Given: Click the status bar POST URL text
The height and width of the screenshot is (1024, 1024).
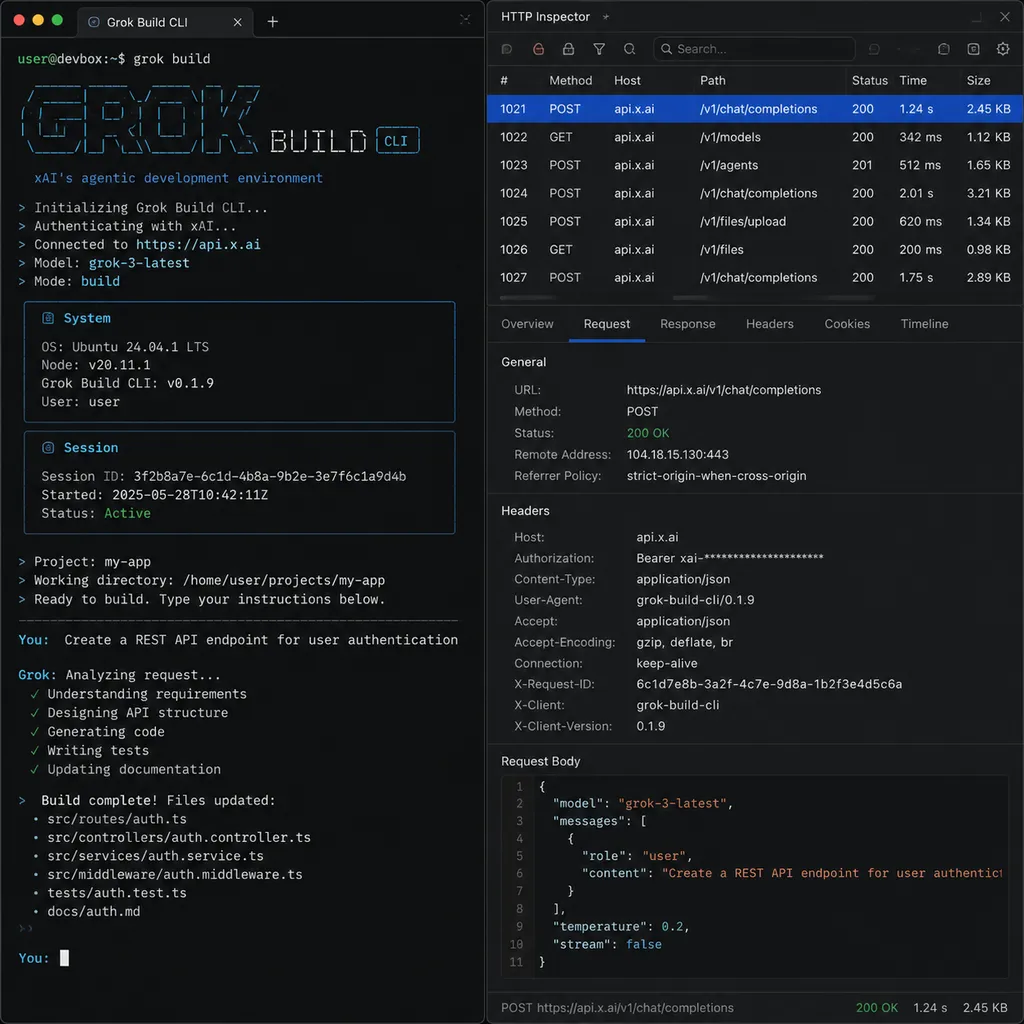Looking at the screenshot, I should 617,1008.
